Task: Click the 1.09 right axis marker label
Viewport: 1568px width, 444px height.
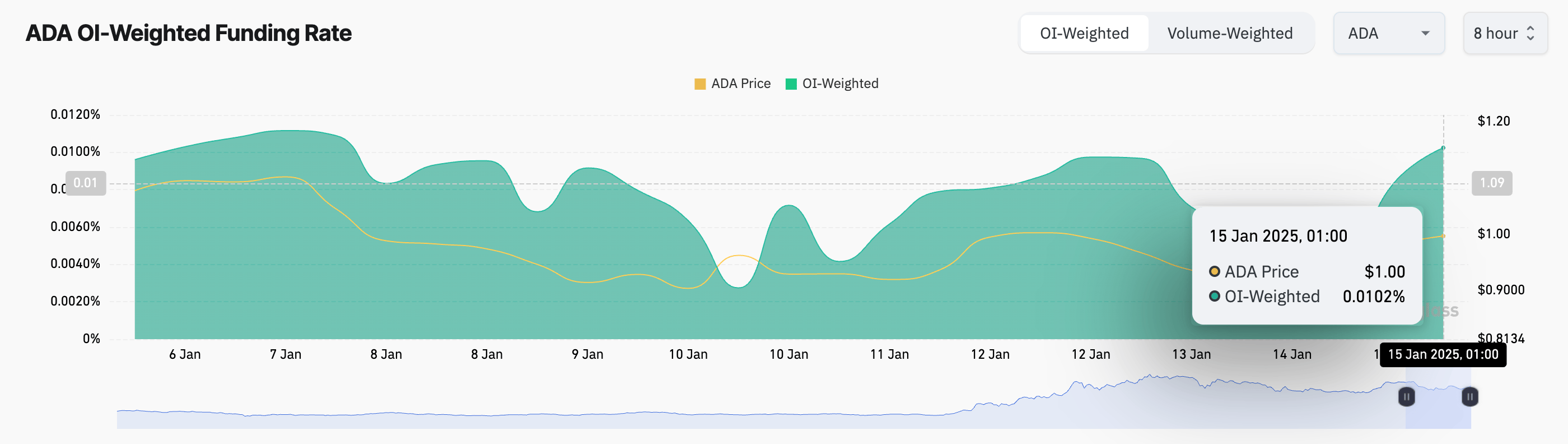Action: (x=1491, y=183)
